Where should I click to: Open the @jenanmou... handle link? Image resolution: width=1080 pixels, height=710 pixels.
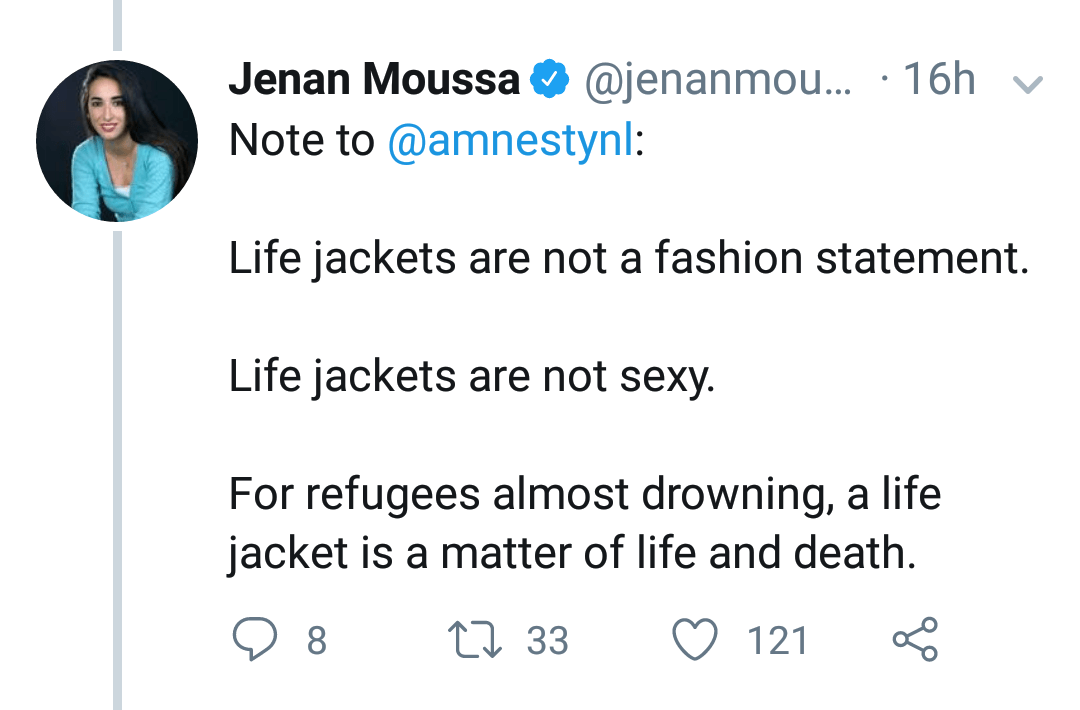pos(717,80)
